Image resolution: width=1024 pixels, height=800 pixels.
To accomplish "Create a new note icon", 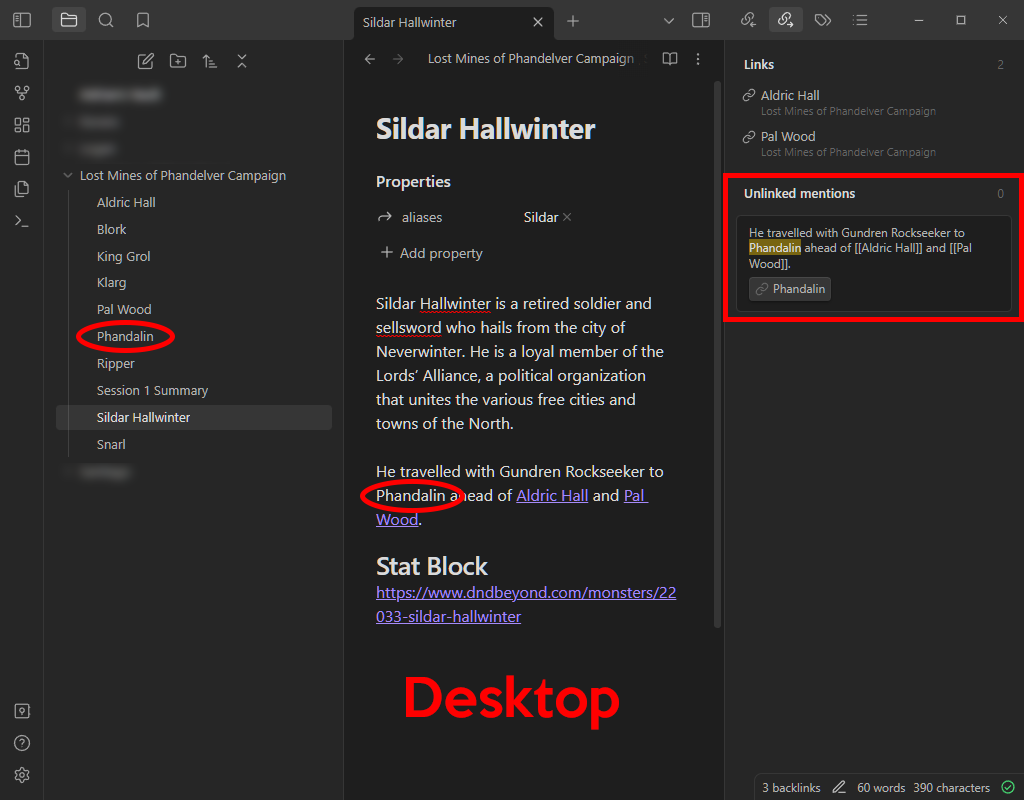I will 146,61.
